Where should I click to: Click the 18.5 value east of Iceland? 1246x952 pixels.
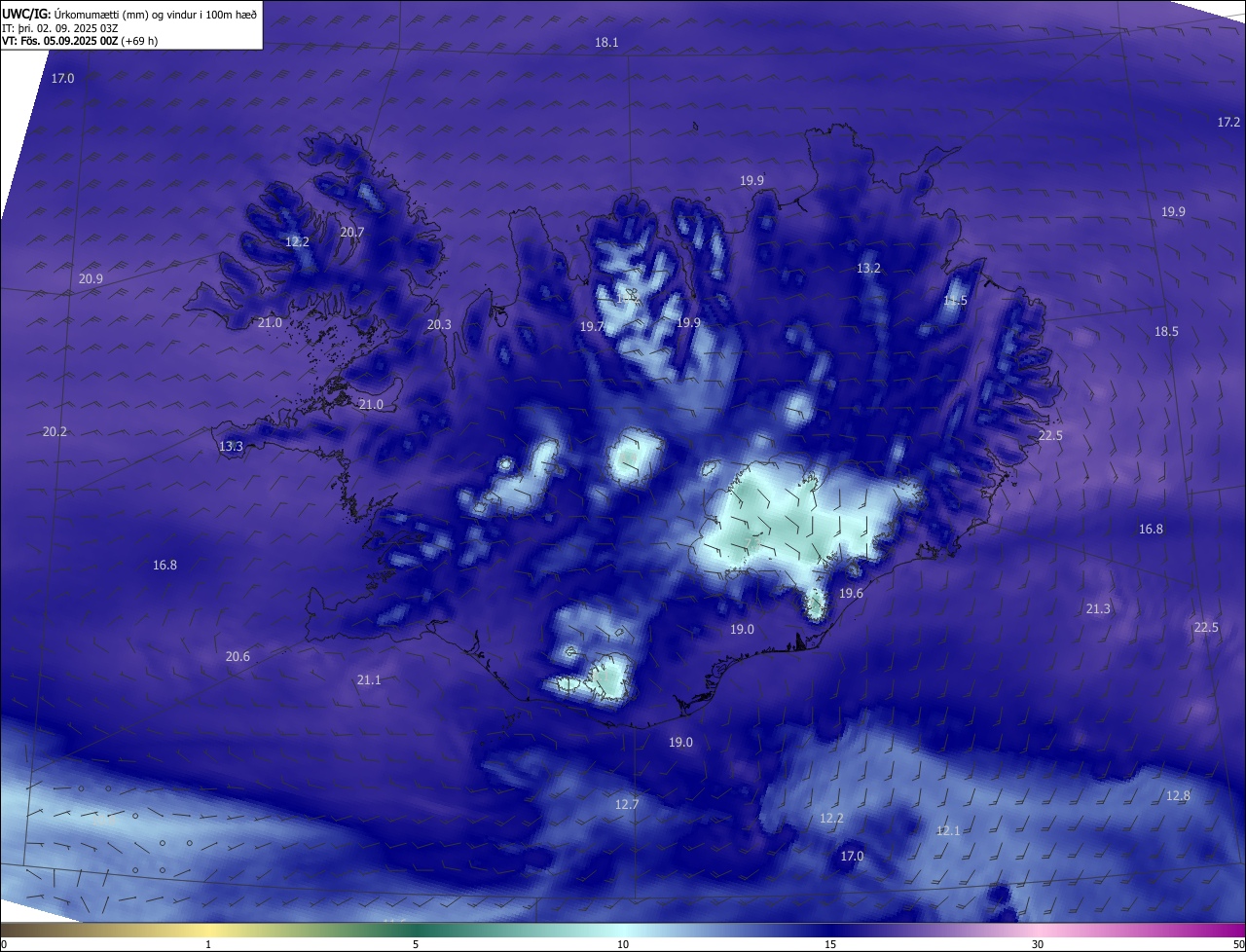tap(1166, 331)
